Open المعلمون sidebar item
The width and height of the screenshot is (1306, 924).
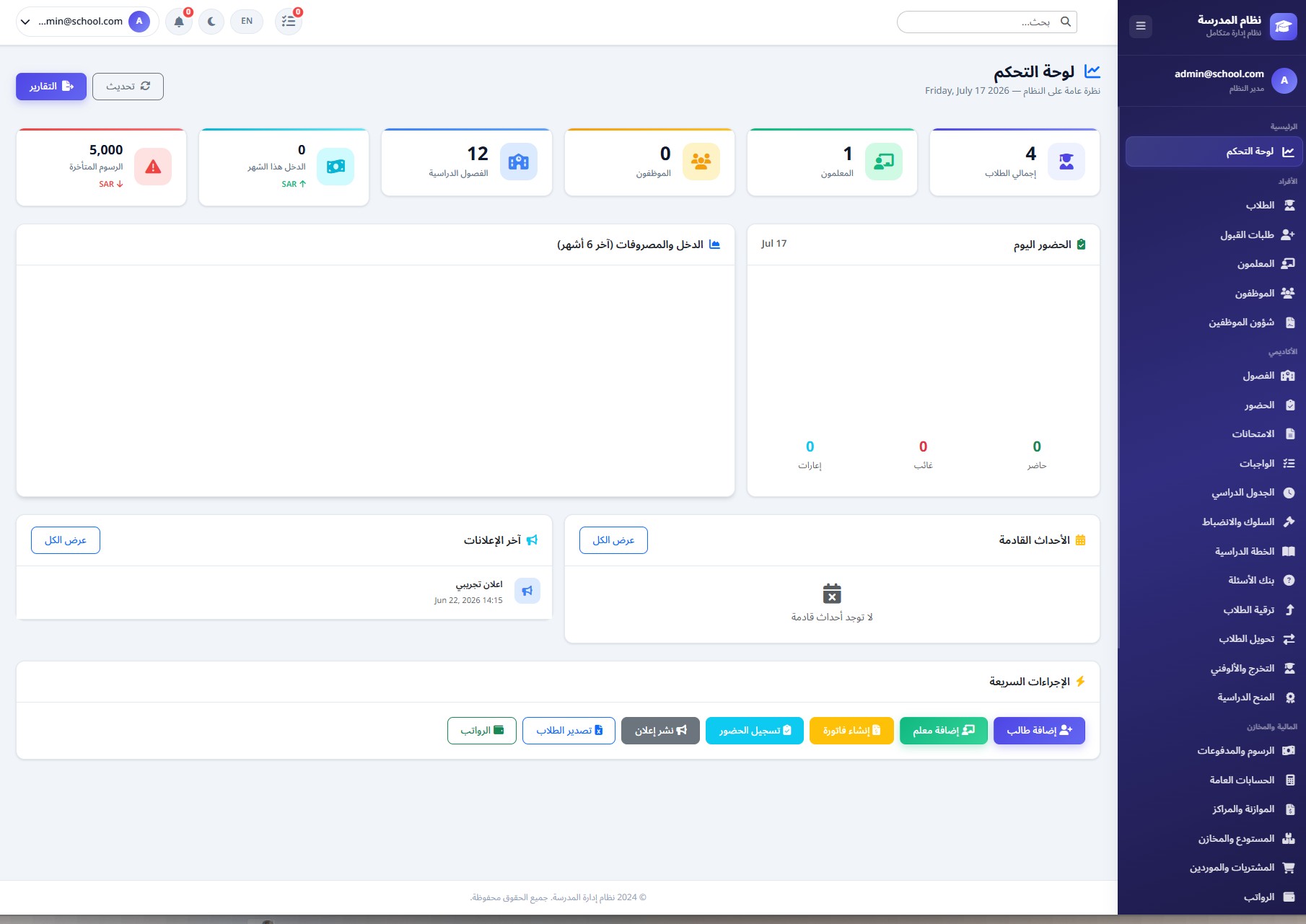pyautogui.click(x=1214, y=264)
